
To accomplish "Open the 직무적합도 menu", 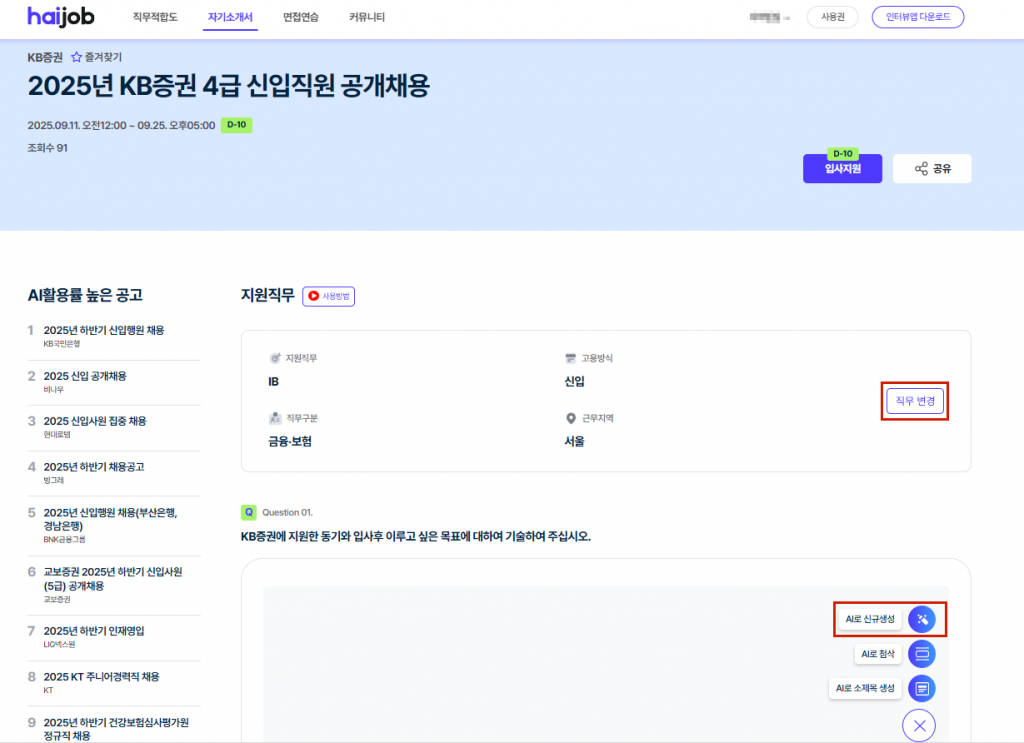I will (155, 17).
